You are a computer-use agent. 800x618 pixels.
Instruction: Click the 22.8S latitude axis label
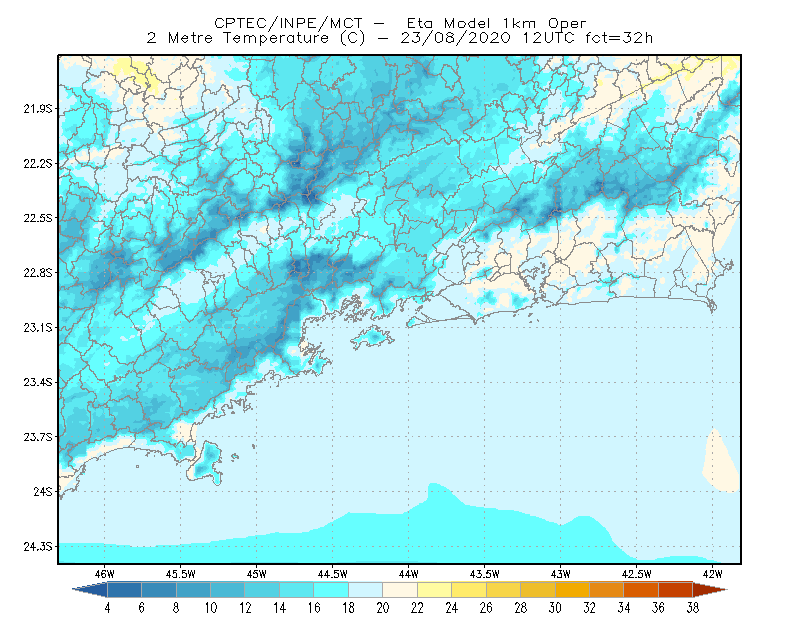pyautogui.click(x=38, y=273)
